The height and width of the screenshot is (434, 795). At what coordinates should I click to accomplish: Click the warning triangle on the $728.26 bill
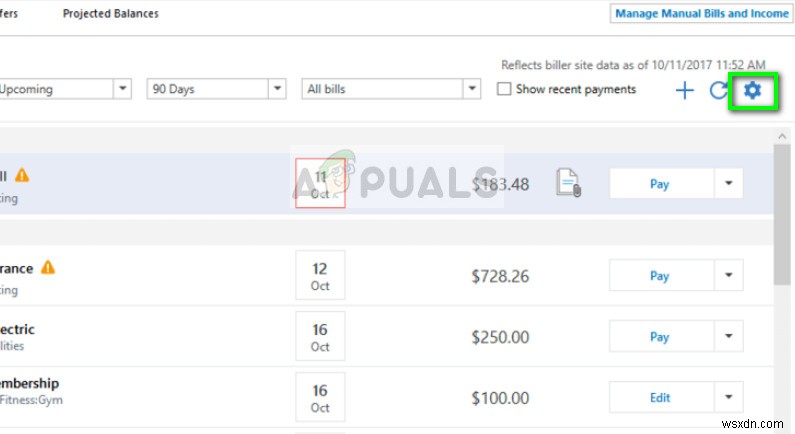coord(48,268)
